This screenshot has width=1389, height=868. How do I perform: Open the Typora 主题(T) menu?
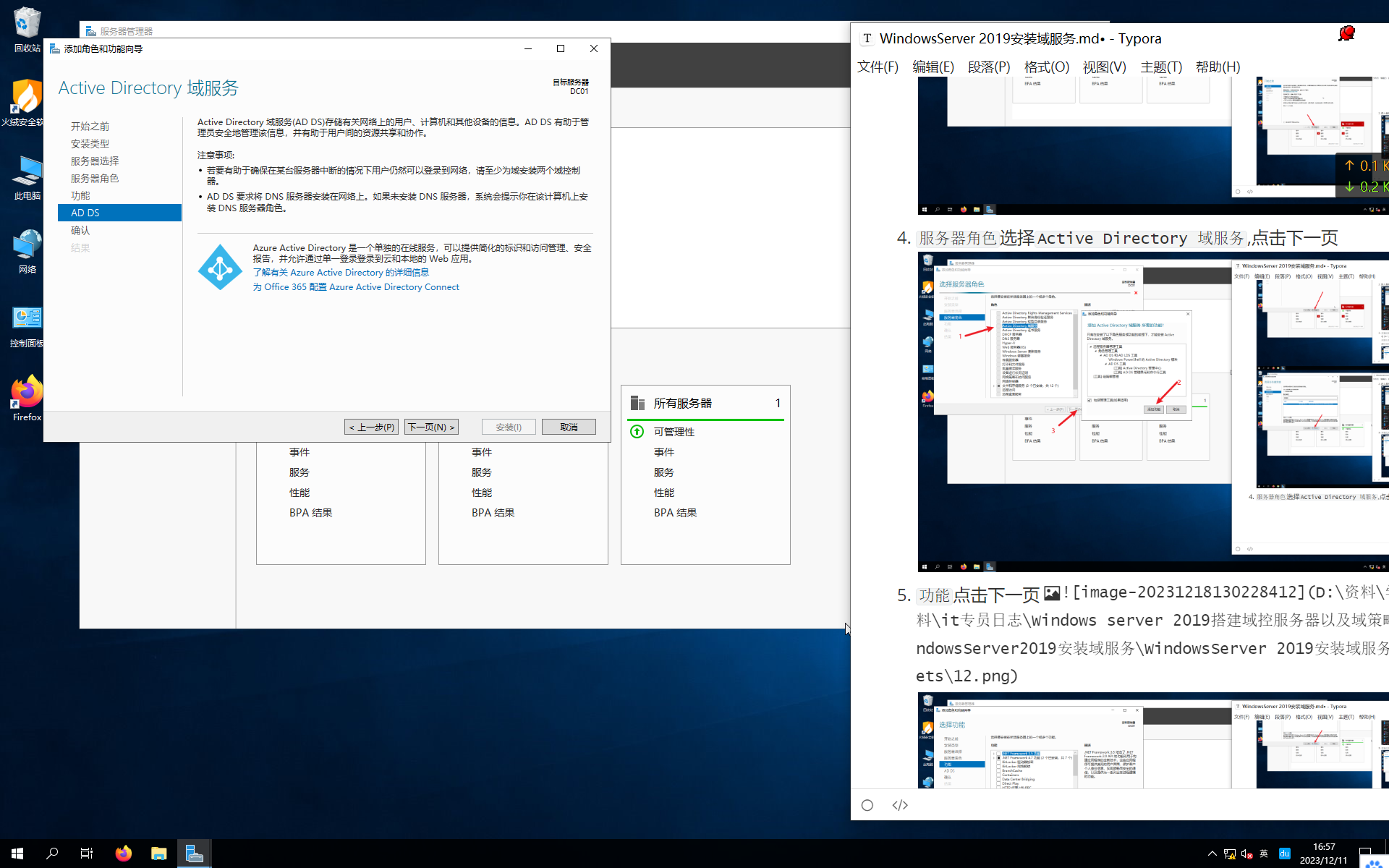[x=1160, y=67]
